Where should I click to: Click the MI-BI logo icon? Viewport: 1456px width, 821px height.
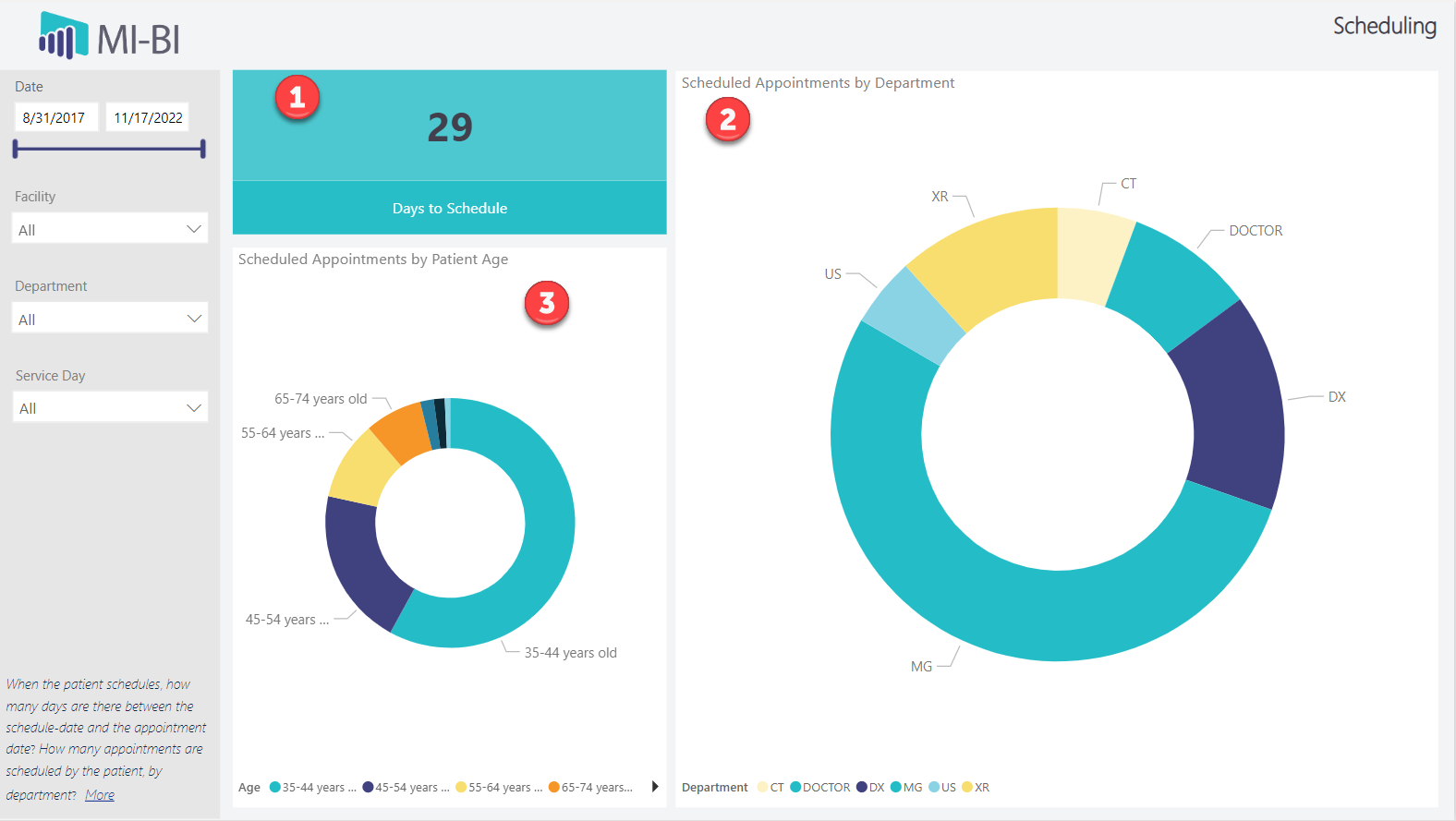(x=63, y=37)
